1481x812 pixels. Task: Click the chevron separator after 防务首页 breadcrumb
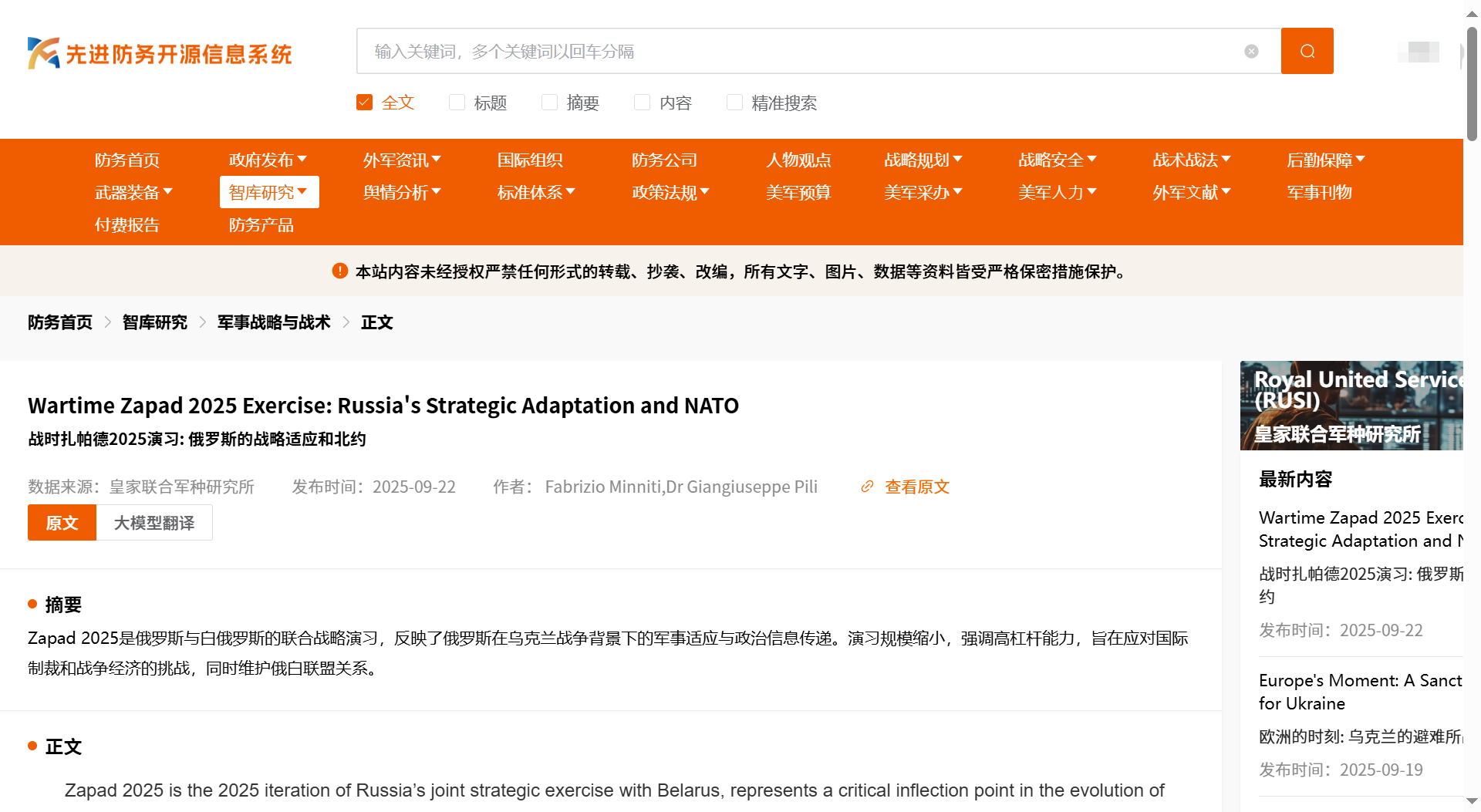pyautogui.click(x=108, y=322)
